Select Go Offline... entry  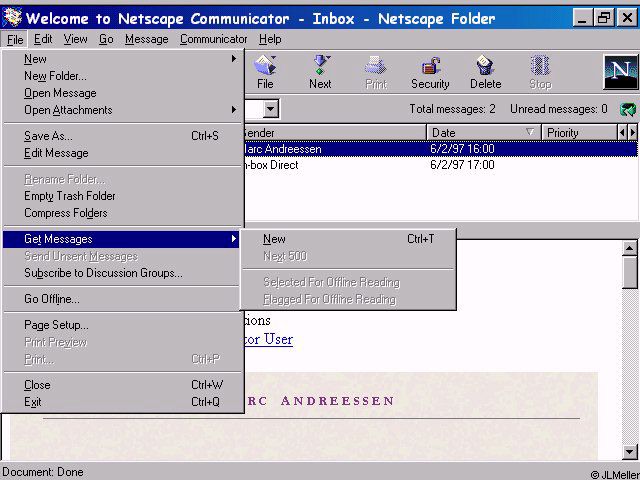(x=121, y=299)
